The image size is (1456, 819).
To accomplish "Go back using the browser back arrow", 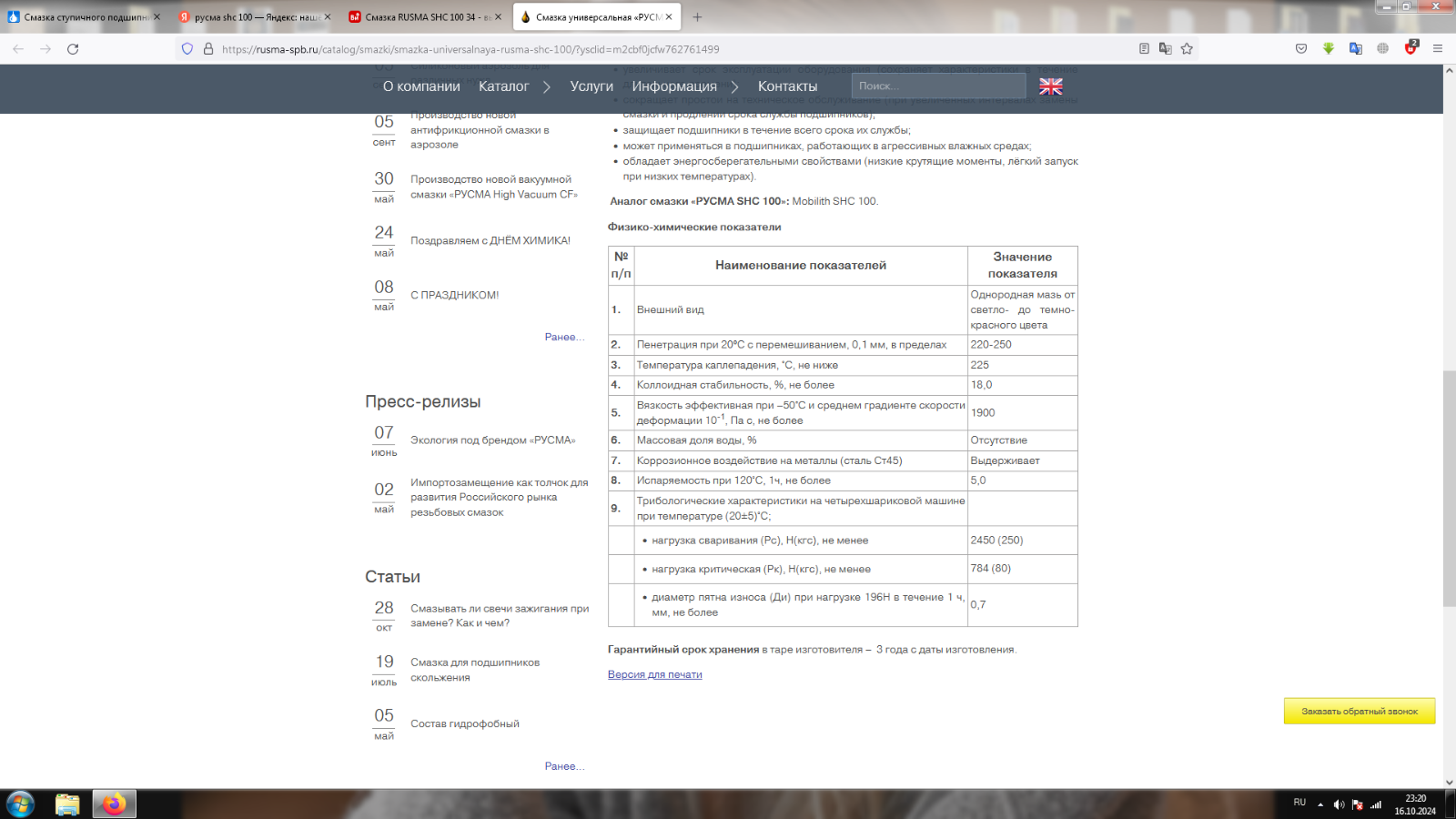I will [18, 49].
